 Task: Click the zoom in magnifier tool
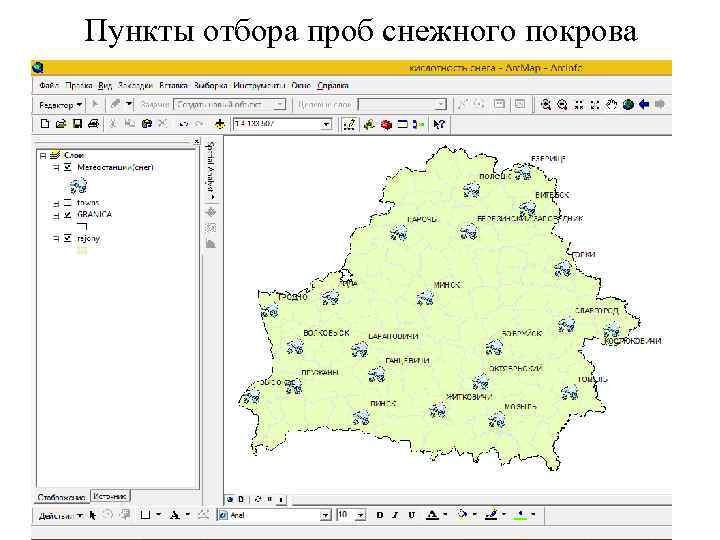[547, 103]
